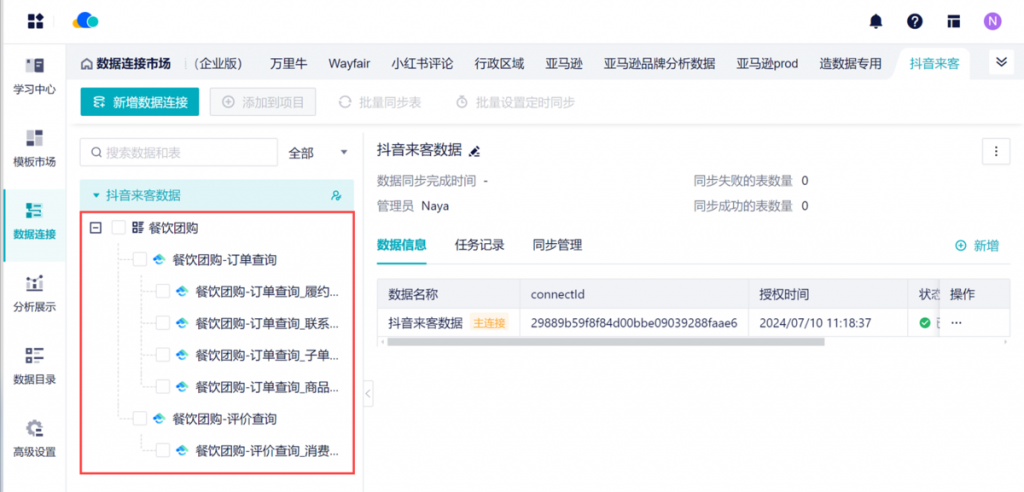Open 模板市场 in sidebar
The width and height of the screenshot is (1024, 492).
[35, 149]
